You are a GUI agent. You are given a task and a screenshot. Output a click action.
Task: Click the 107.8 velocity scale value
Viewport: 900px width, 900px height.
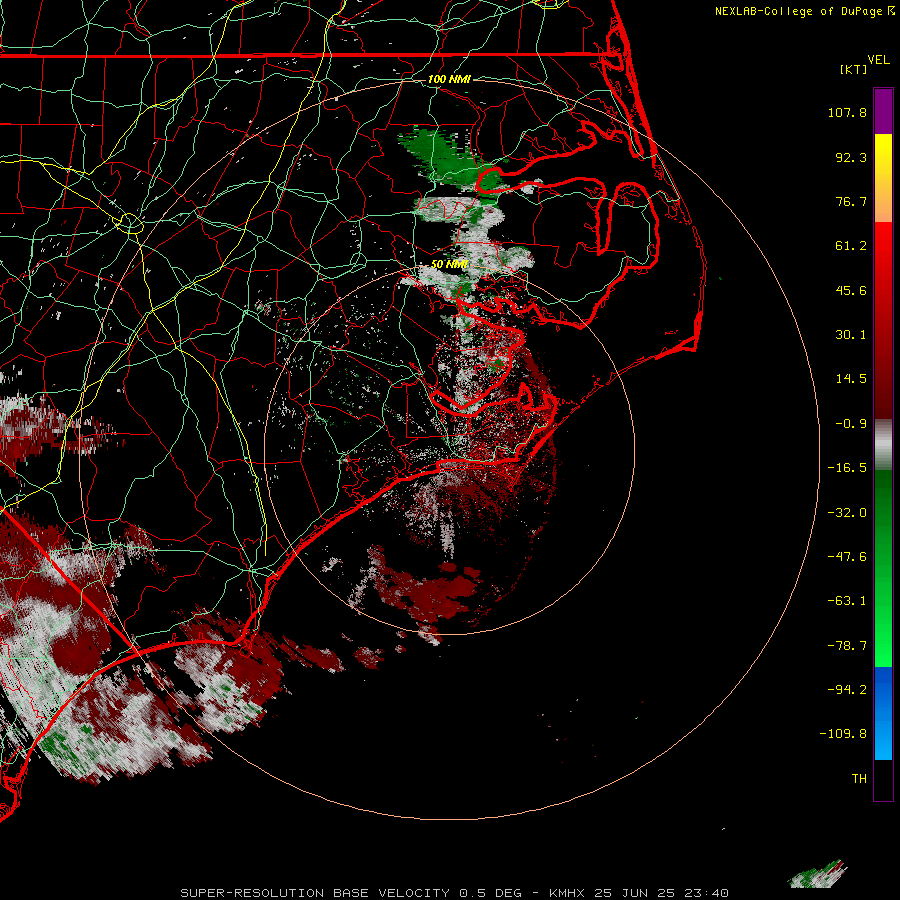click(x=847, y=112)
